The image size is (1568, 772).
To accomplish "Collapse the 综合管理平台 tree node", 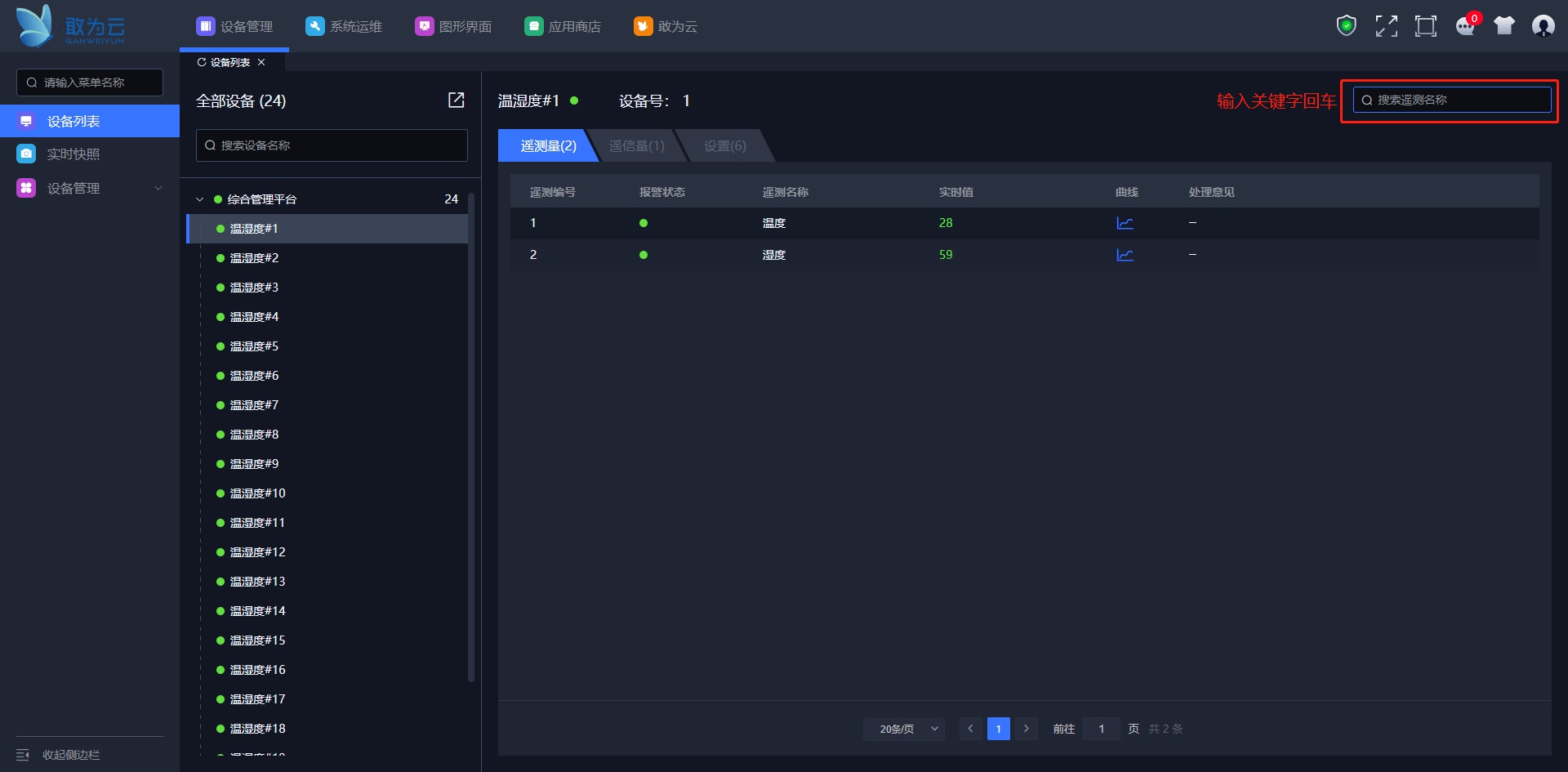I will [x=200, y=199].
